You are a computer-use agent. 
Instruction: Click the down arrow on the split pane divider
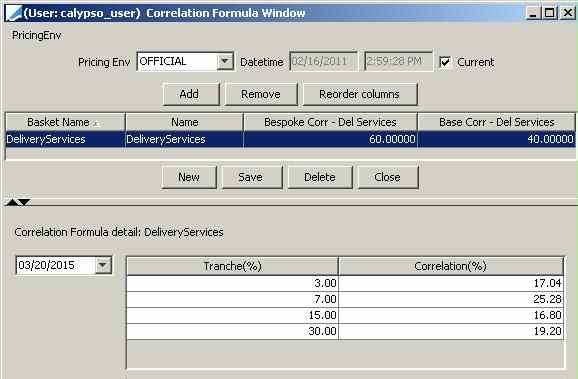pyautogui.click(x=24, y=202)
